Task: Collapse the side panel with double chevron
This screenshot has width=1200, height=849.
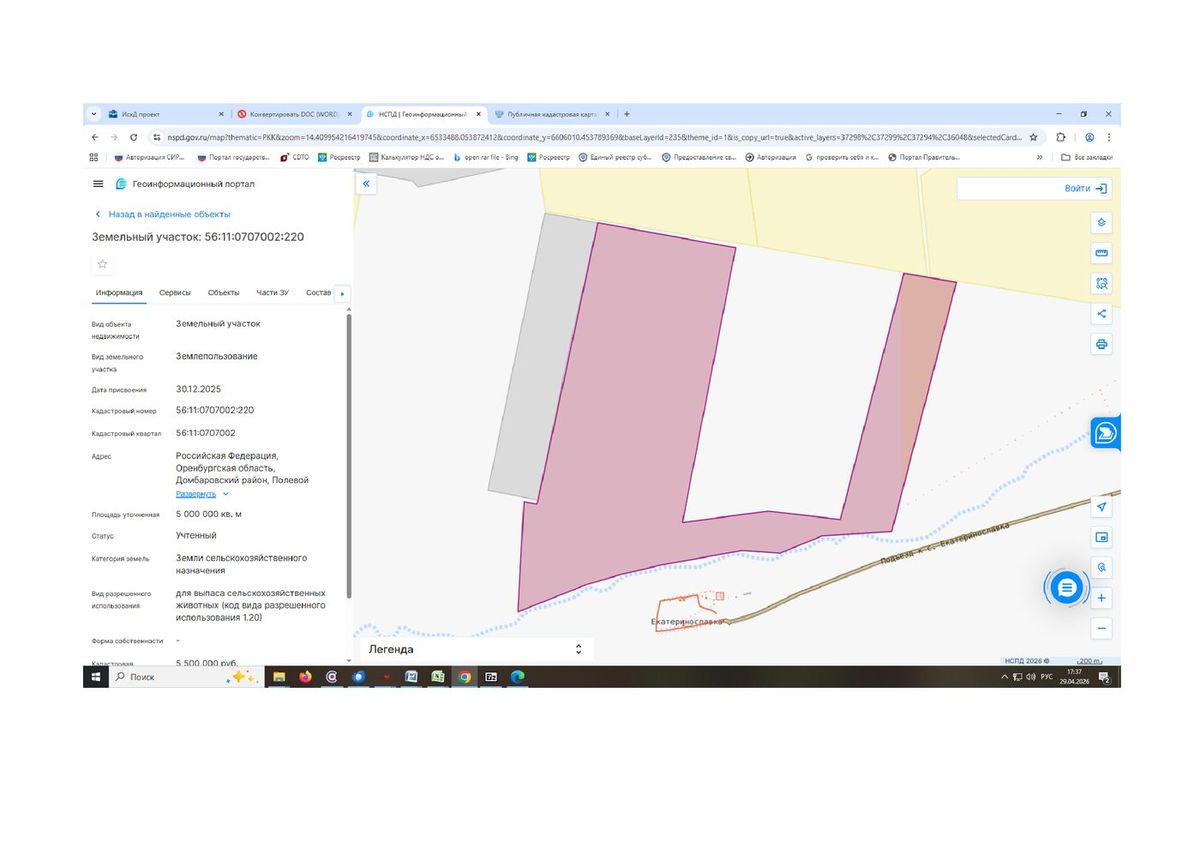Action: pyautogui.click(x=366, y=184)
